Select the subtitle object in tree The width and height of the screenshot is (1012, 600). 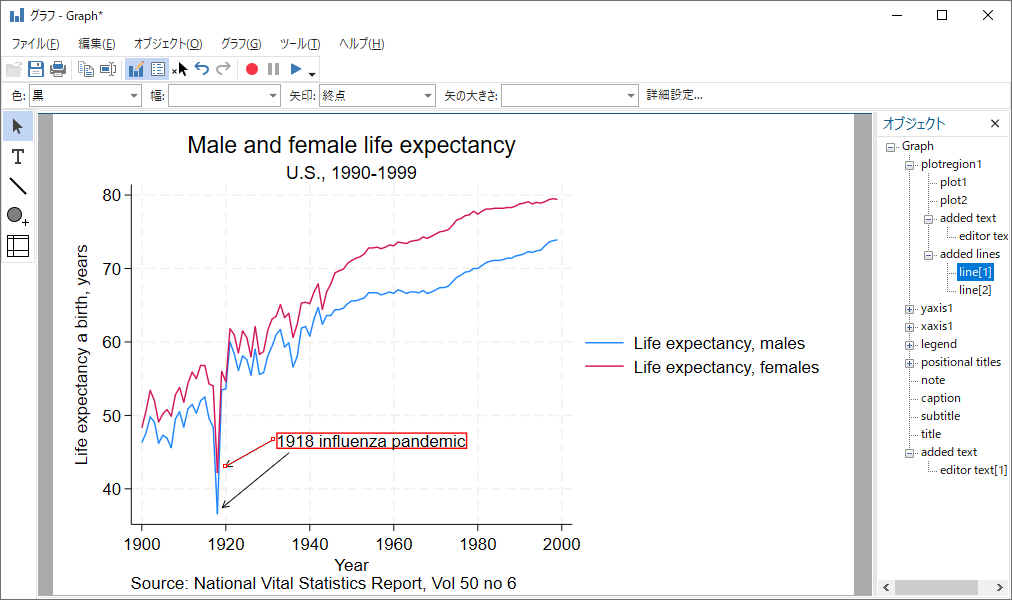[x=940, y=416]
